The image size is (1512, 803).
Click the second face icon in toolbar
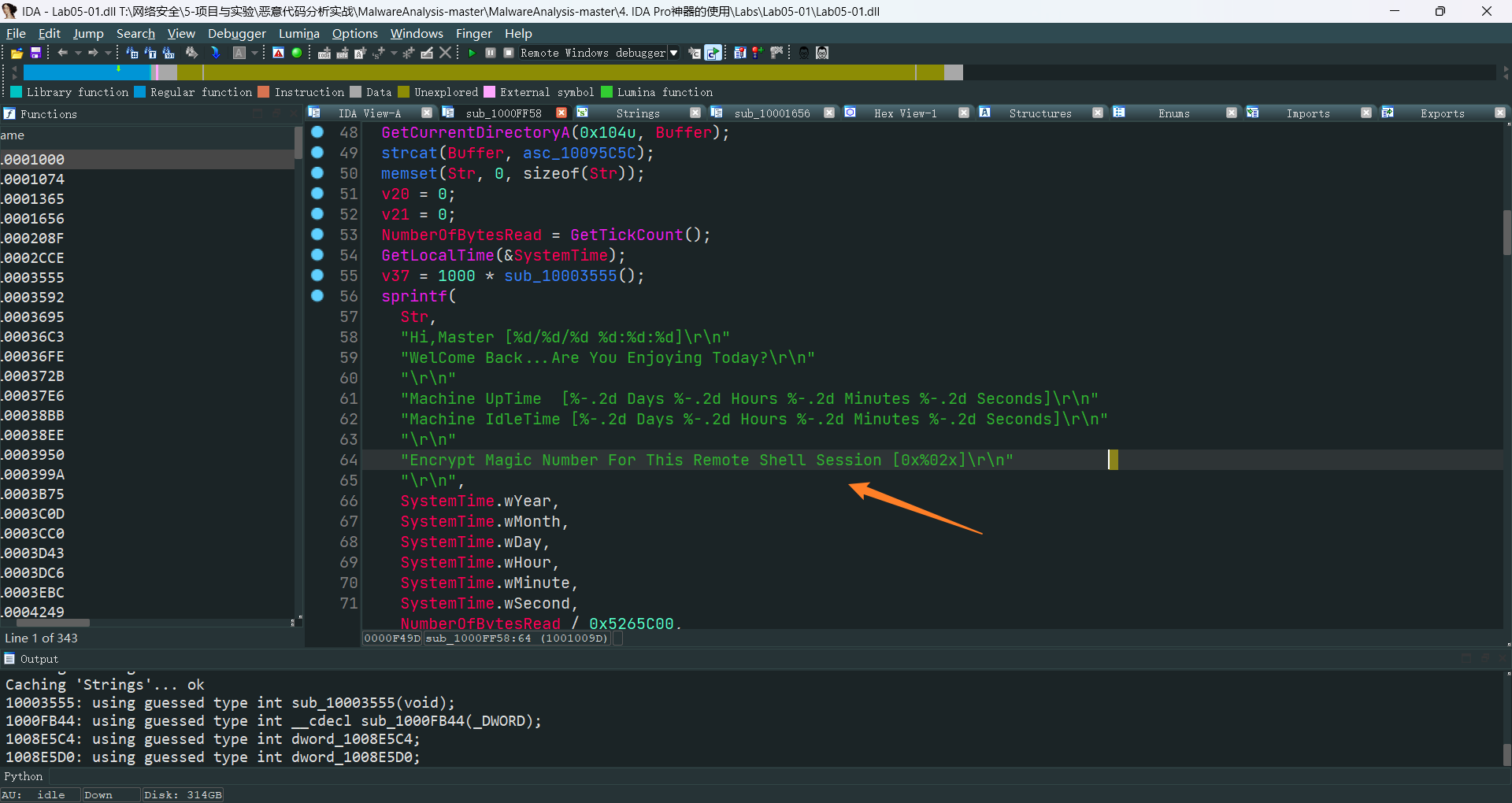coord(822,53)
